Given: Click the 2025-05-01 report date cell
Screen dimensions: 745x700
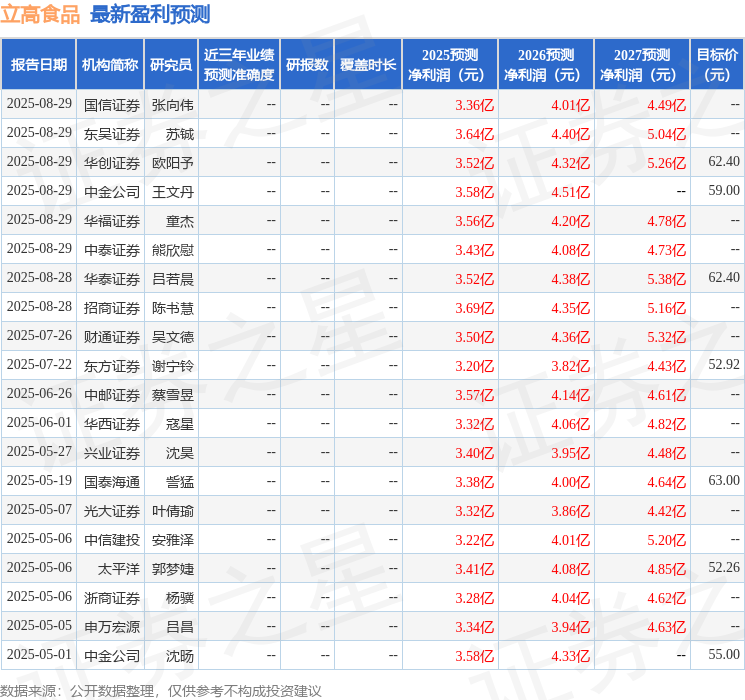Looking at the screenshot, I should click(x=39, y=656).
